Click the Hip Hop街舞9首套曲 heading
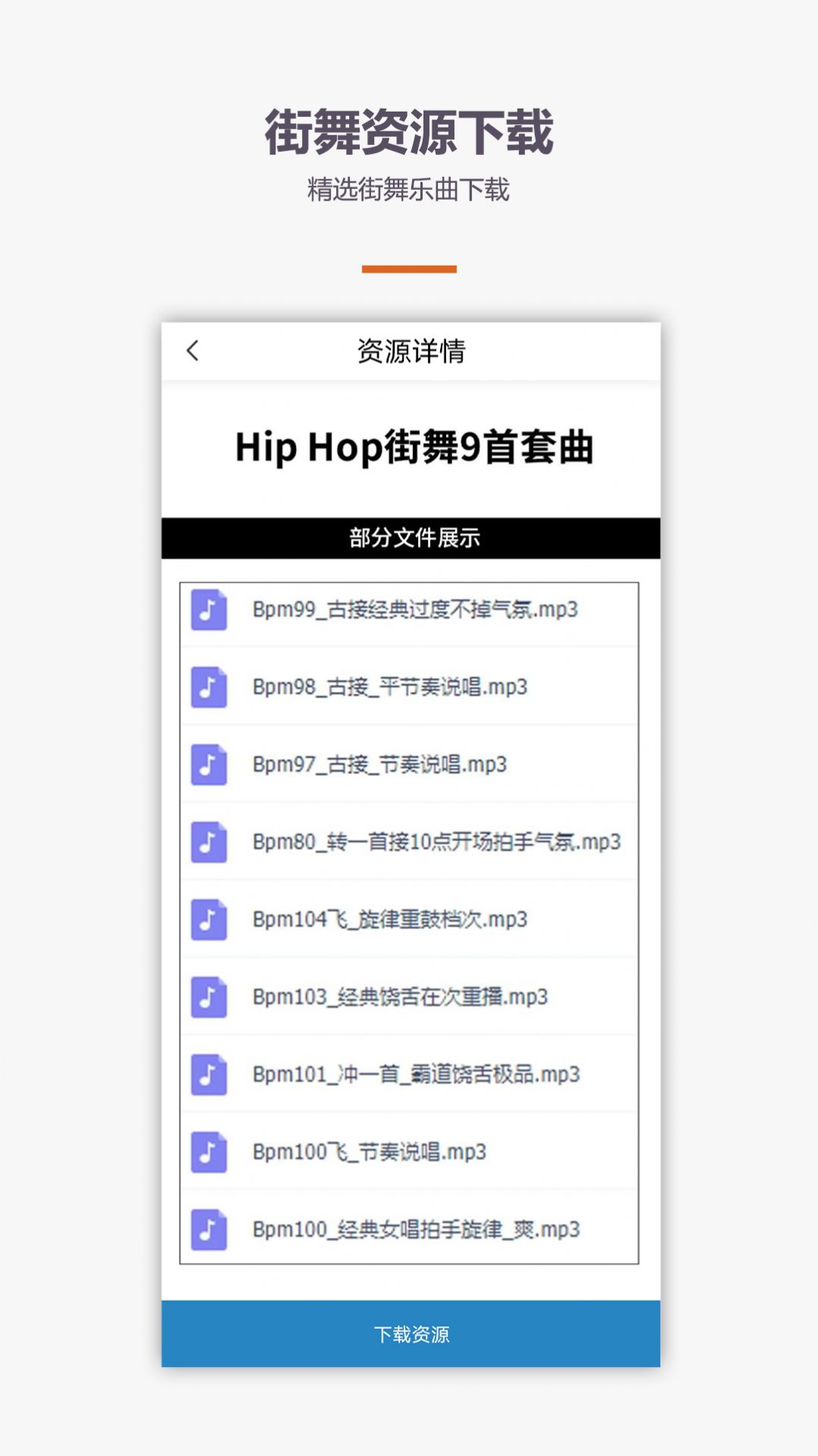This screenshot has height=1456, width=818. click(414, 447)
